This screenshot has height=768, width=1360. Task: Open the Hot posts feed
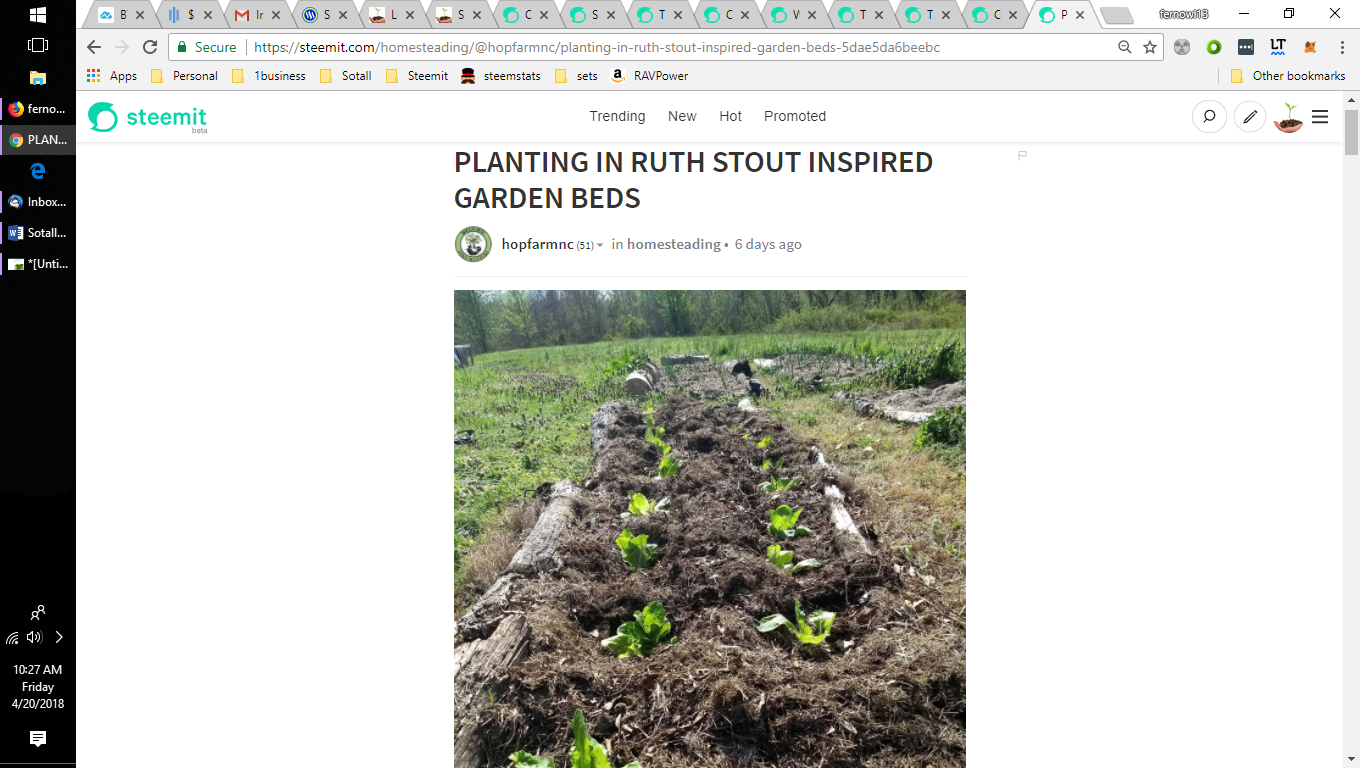click(x=730, y=117)
